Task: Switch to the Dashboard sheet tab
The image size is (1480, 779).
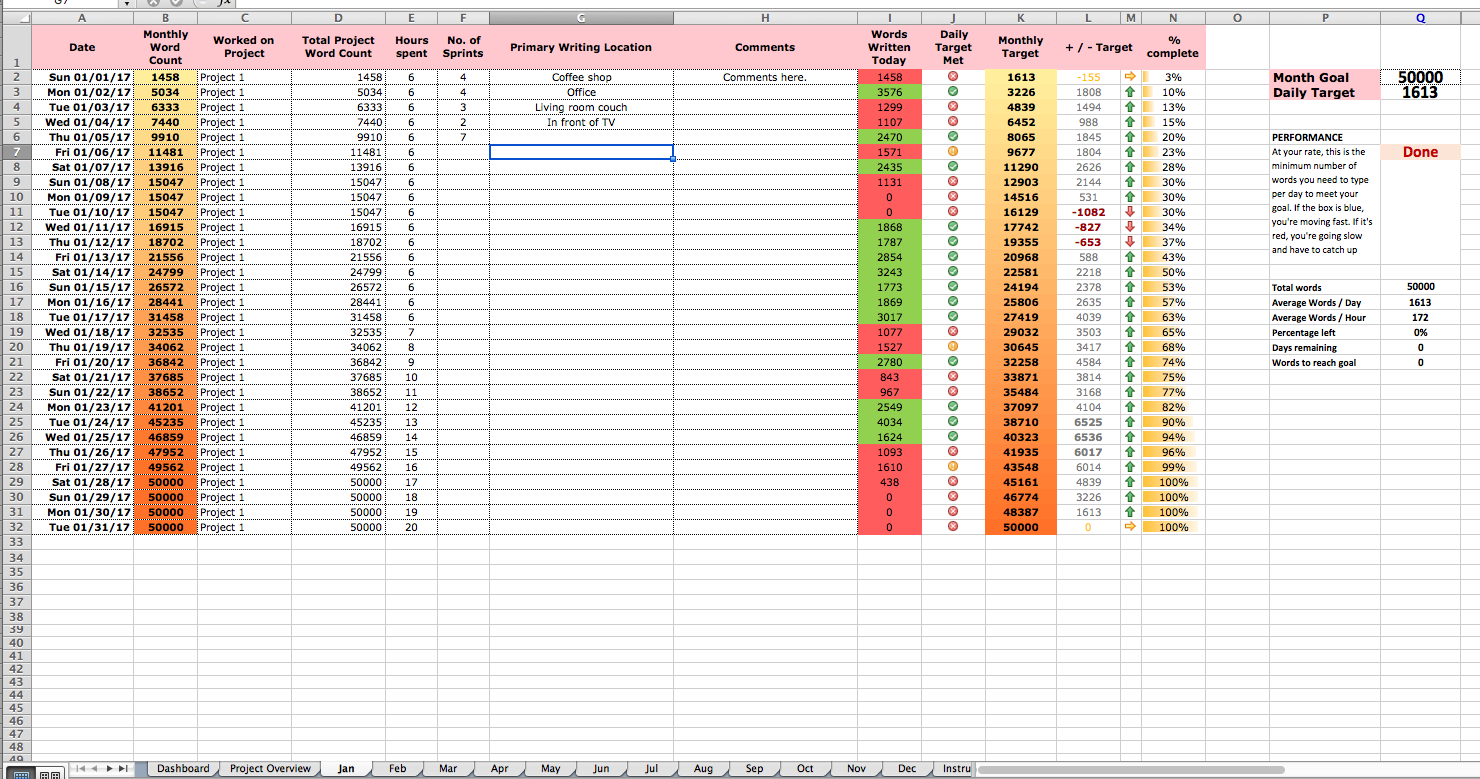Action: click(183, 768)
